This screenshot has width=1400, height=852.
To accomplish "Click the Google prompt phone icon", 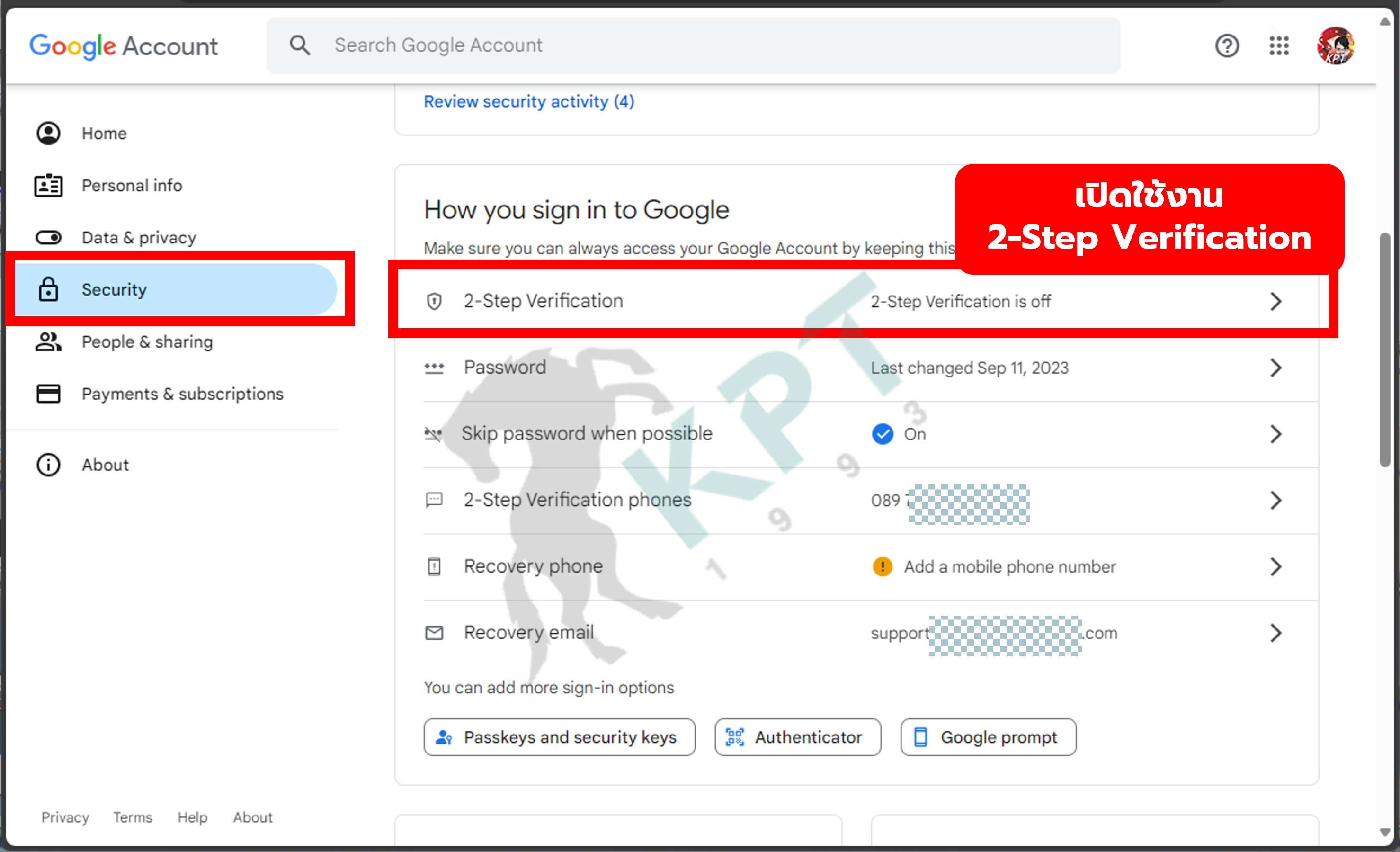I will [920, 737].
